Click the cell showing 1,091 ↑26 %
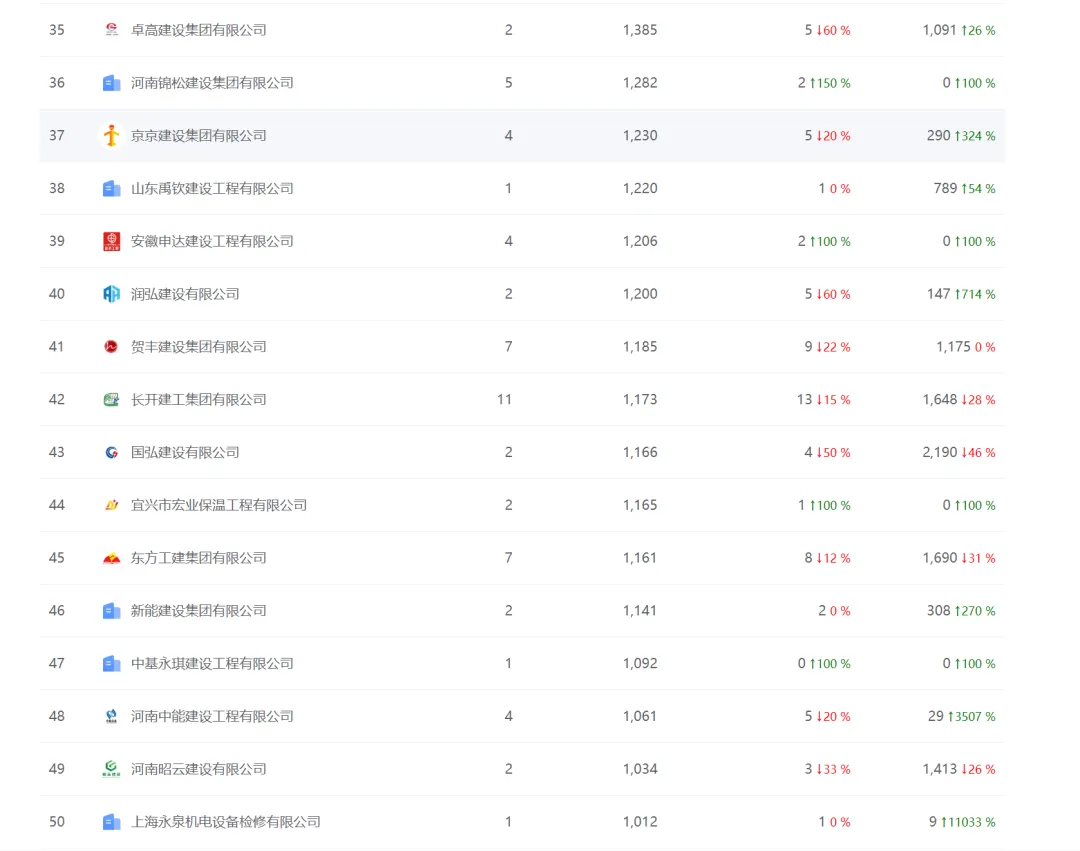 pyautogui.click(x=959, y=30)
